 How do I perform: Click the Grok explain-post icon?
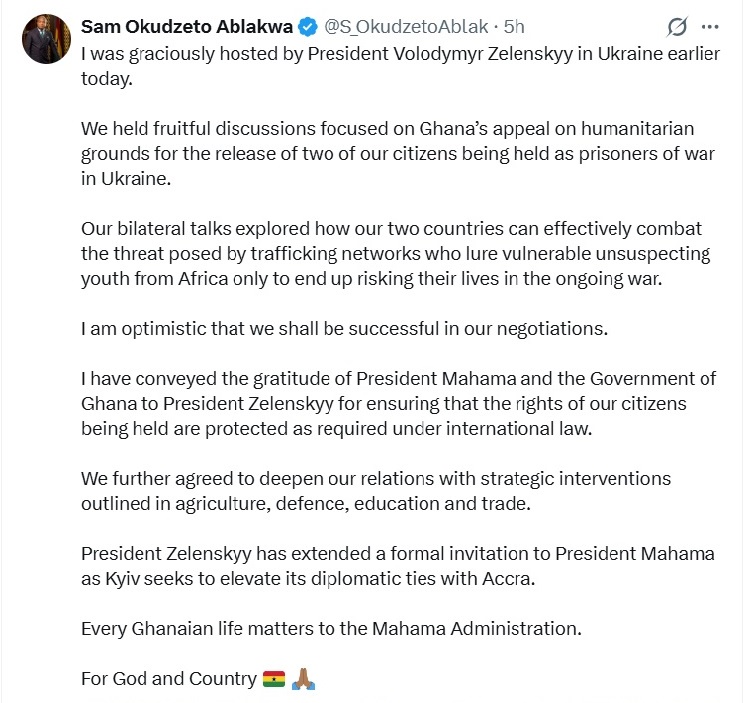click(676, 26)
